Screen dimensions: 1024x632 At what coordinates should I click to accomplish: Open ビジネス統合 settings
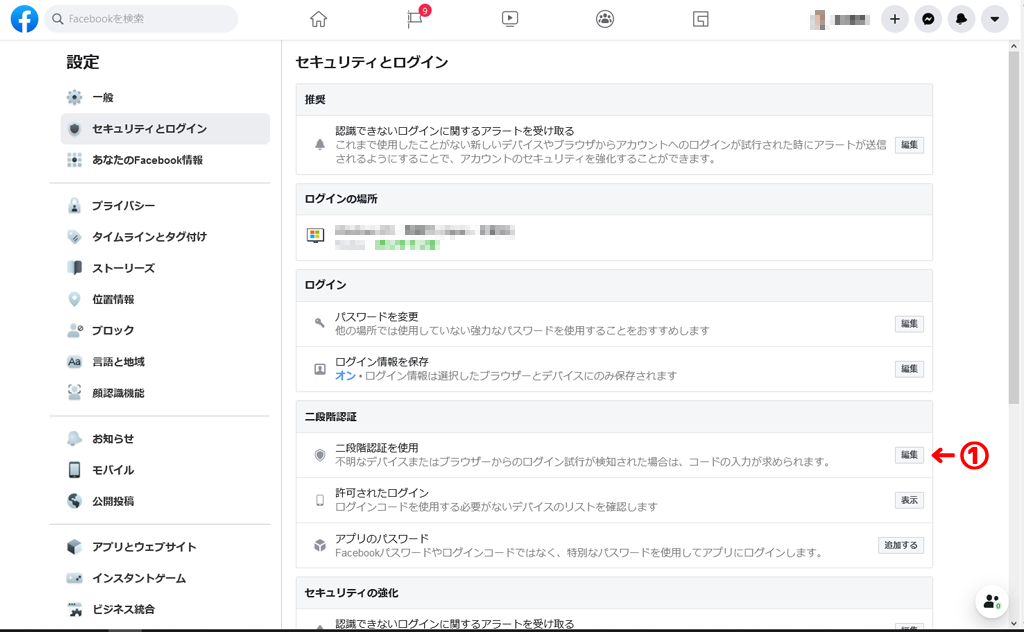[x=165, y=610]
